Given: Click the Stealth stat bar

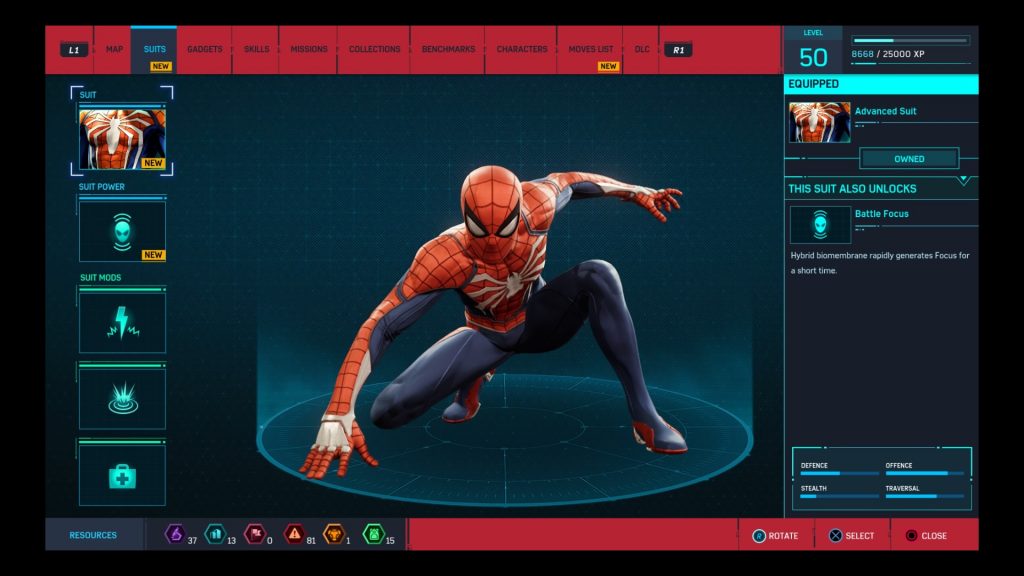Looking at the screenshot, I should [x=839, y=496].
